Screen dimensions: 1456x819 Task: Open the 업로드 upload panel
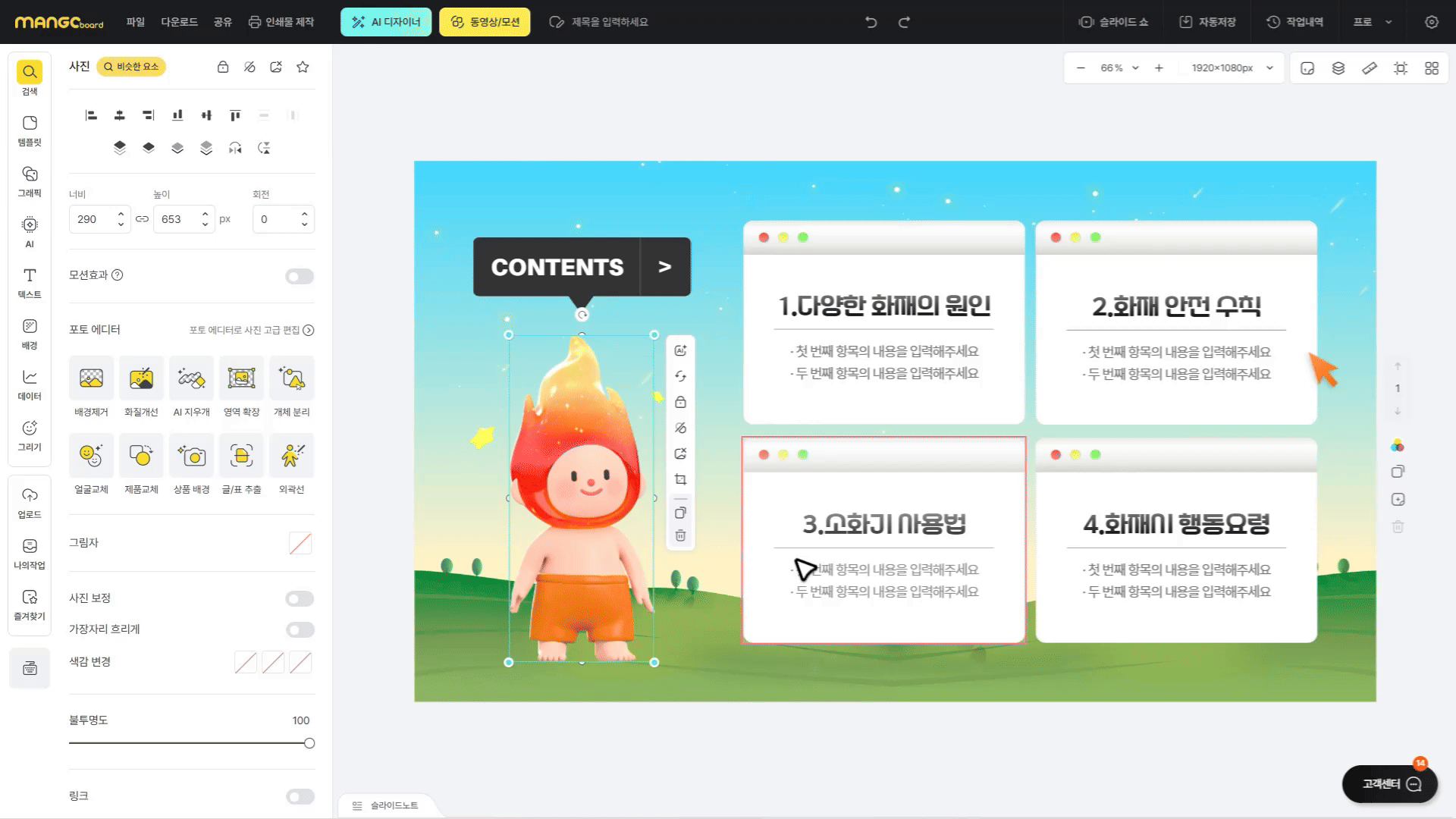pyautogui.click(x=30, y=502)
